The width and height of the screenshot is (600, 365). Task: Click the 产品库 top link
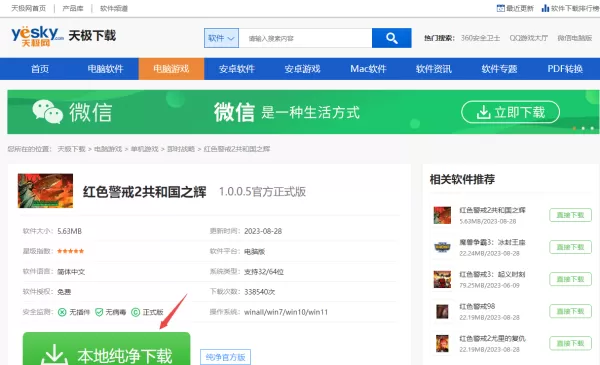coord(73,8)
